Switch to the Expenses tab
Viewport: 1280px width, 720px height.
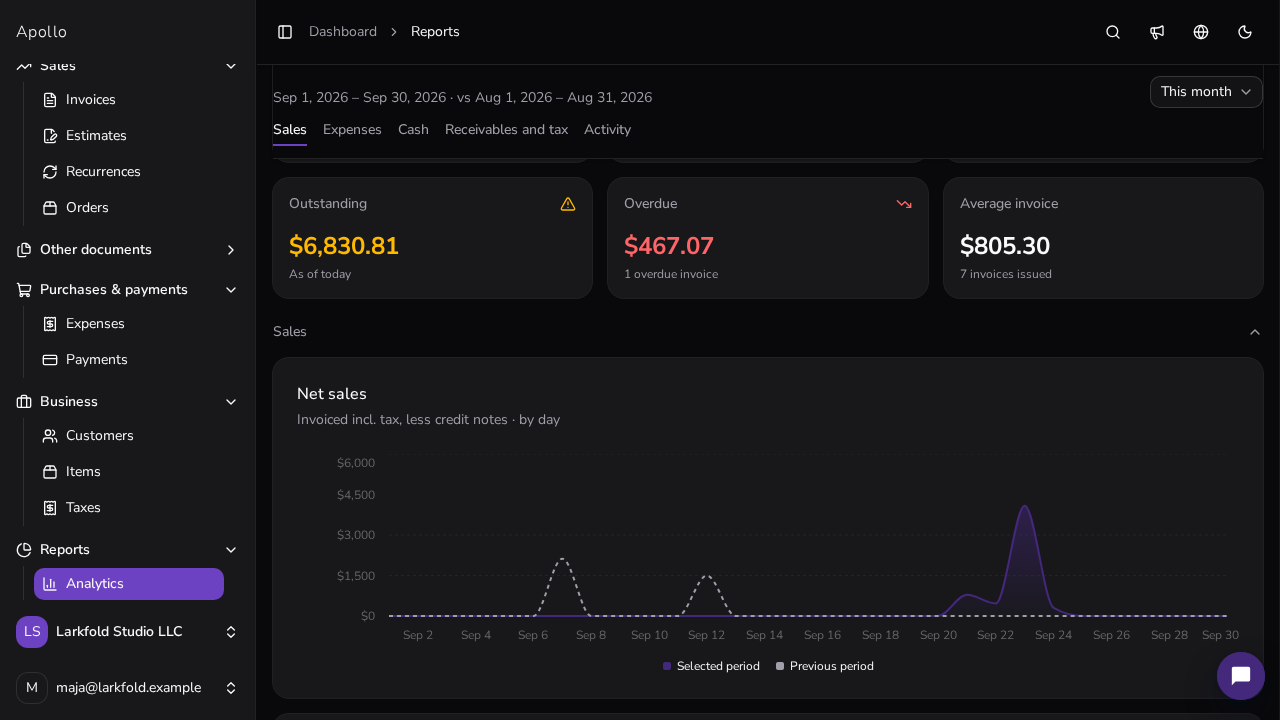tap(352, 130)
